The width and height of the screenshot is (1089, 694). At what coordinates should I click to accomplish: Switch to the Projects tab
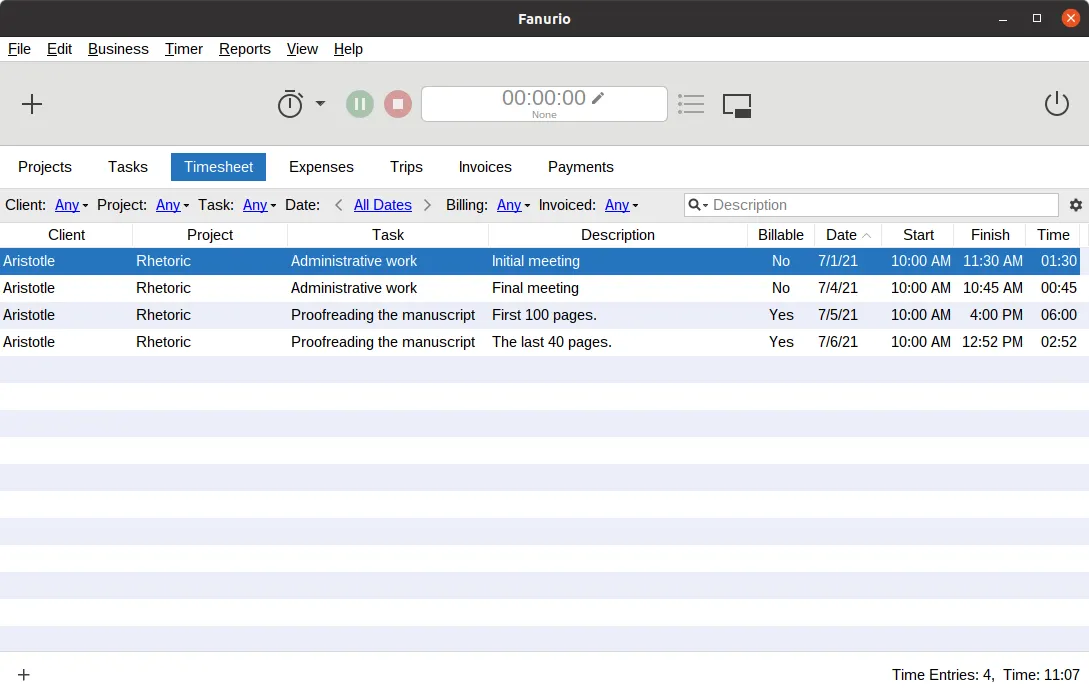pos(45,167)
